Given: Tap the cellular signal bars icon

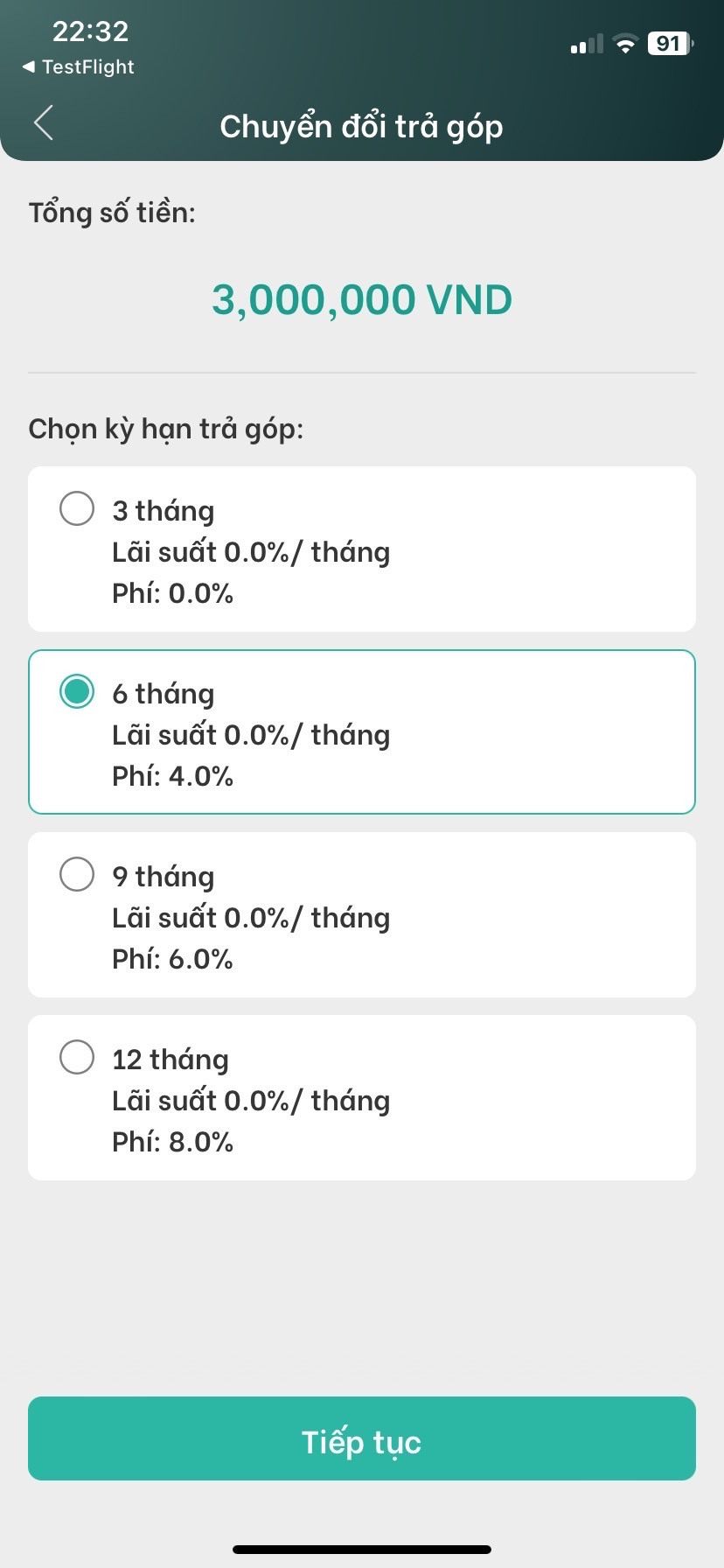Looking at the screenshot, I should (x=587, y=44).
